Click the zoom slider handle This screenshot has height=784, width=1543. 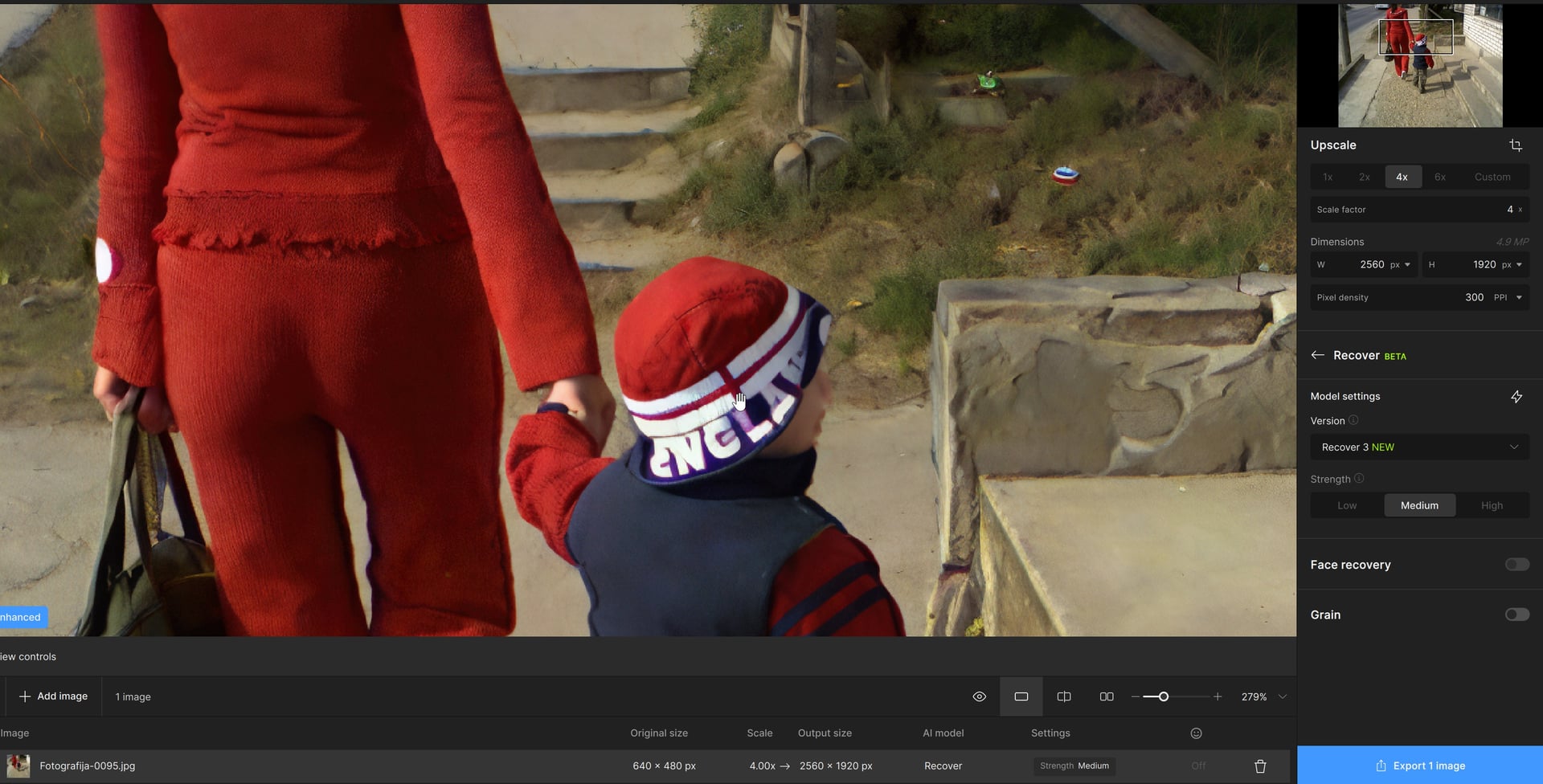(1163, 696)
